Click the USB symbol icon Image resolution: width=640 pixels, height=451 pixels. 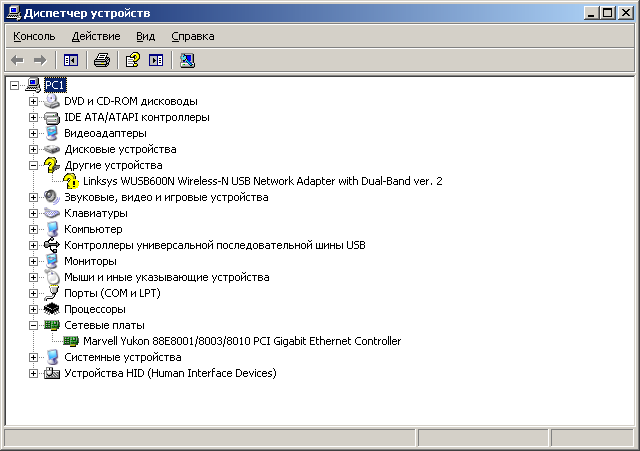(52, 245)
